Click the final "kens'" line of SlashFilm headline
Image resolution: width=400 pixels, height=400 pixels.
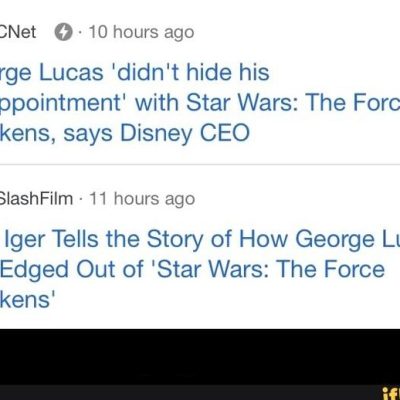click(x=27, y=299)
